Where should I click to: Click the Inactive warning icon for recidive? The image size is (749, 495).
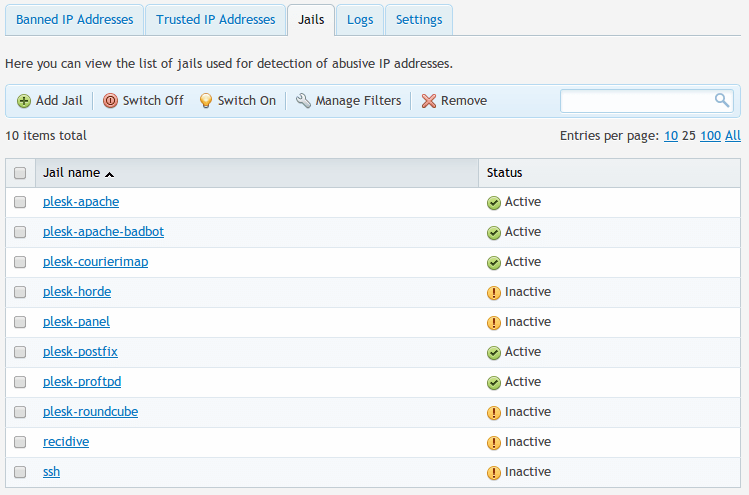(493, 443)
